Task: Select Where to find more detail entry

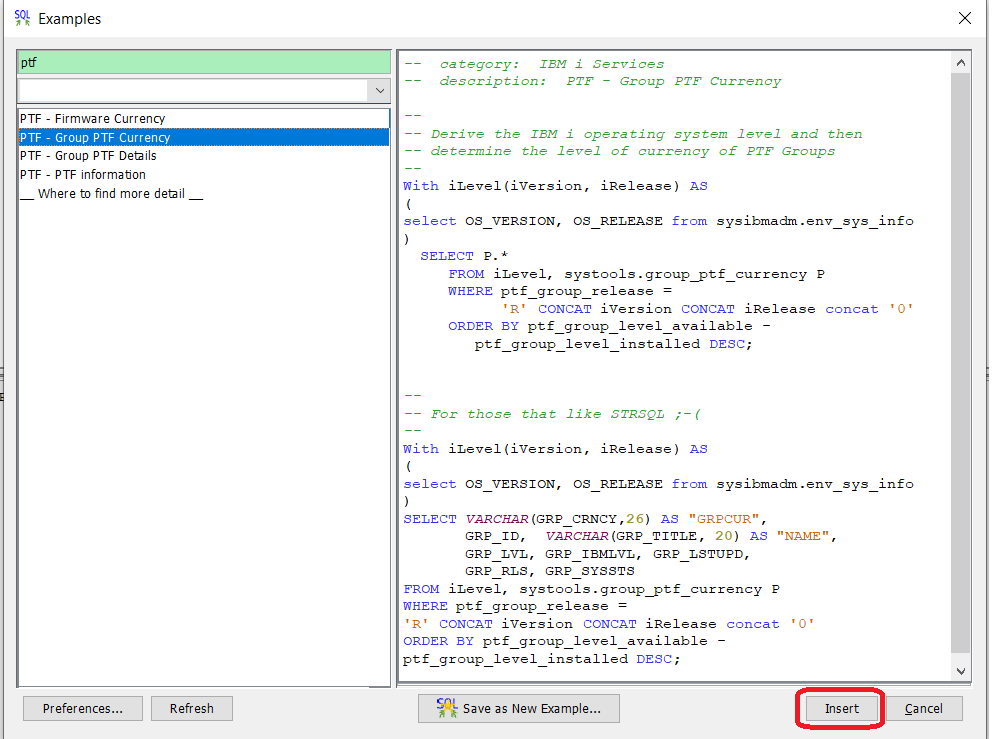Action: tap(204, 194)
